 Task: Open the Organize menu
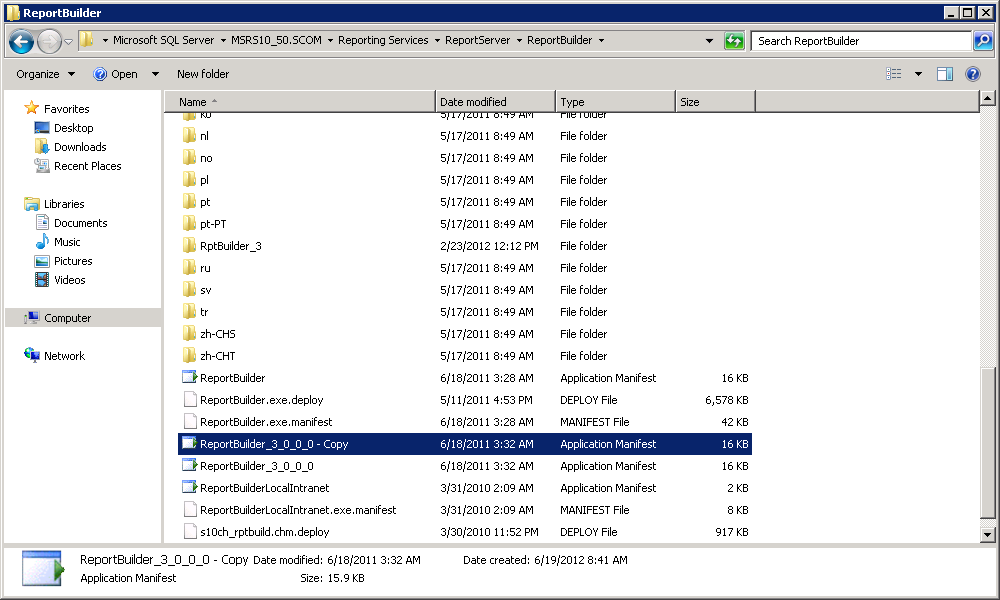45,74
